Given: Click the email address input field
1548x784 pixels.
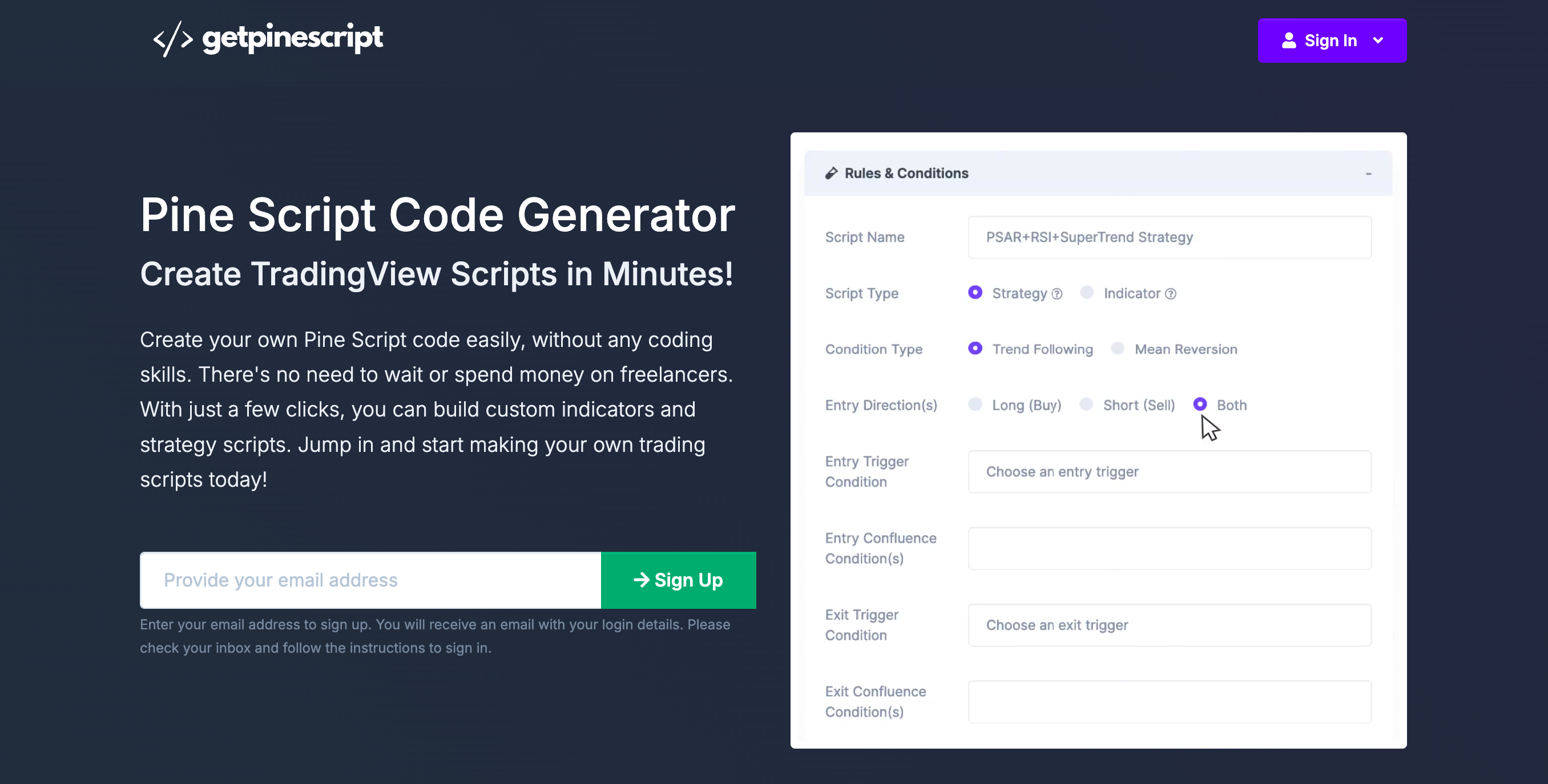Looking at the screenshot, I should (371, 580).
